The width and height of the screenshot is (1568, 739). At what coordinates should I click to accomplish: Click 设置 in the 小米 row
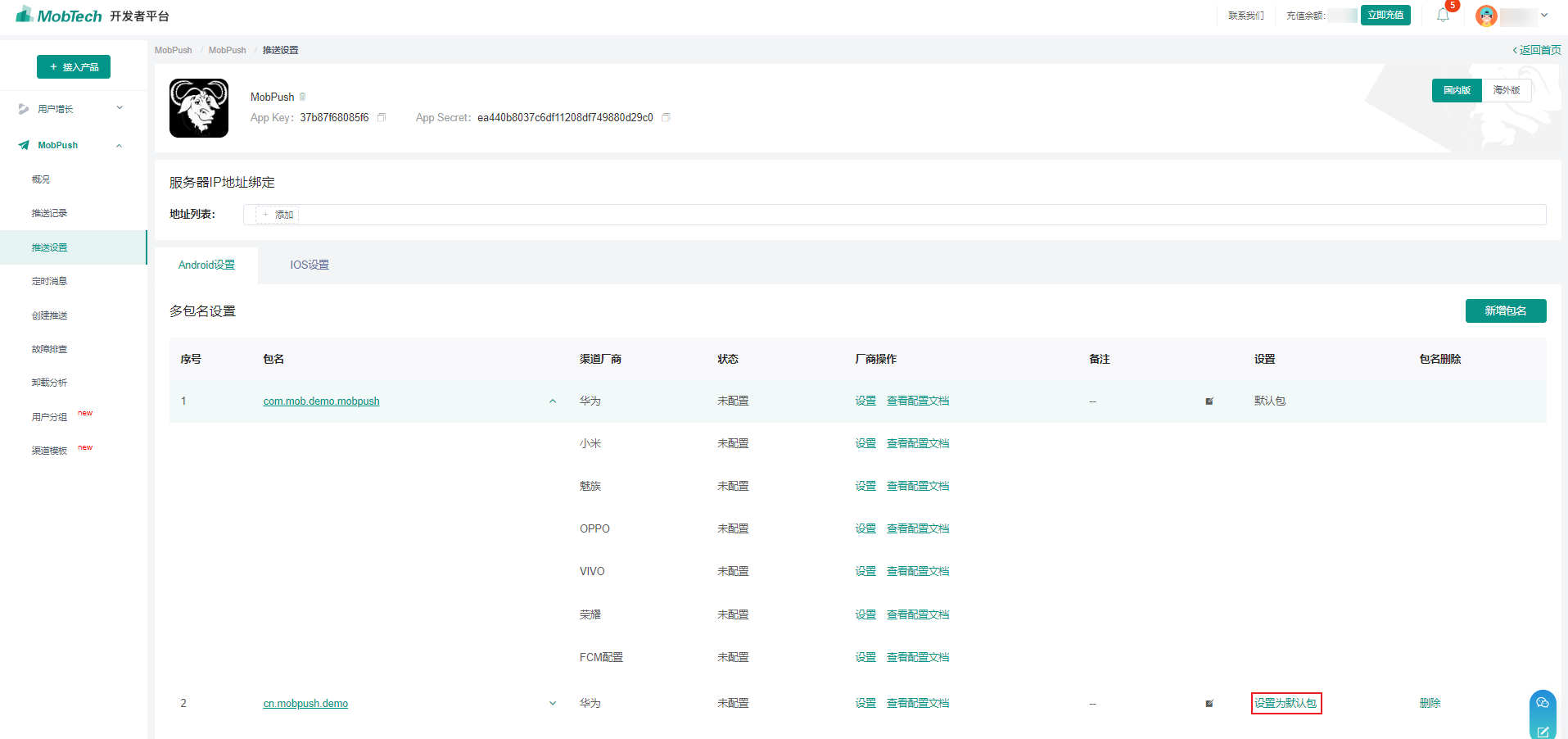865,444
